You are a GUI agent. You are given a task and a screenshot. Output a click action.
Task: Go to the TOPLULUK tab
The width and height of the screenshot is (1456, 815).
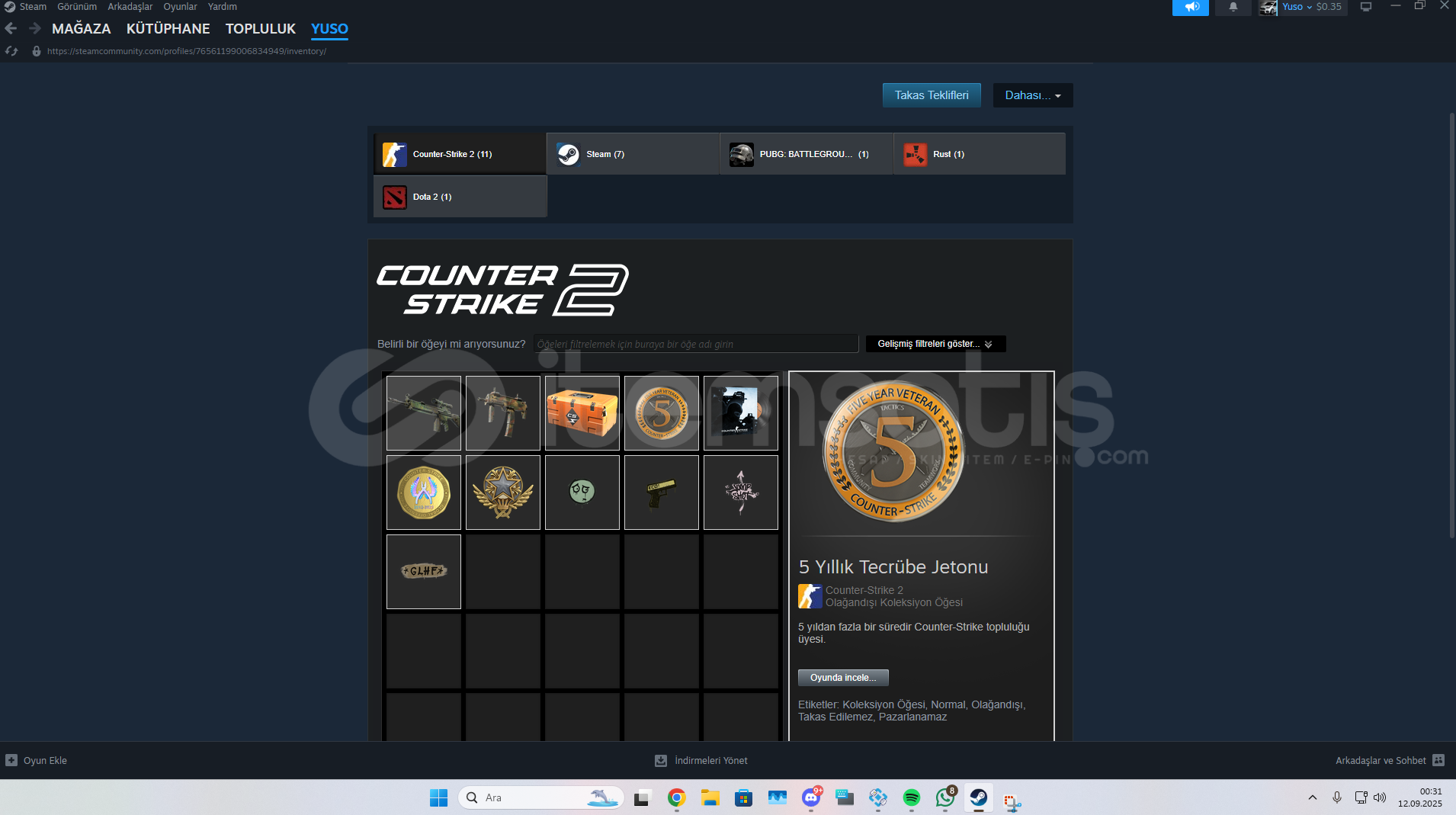tap(261, 29)
